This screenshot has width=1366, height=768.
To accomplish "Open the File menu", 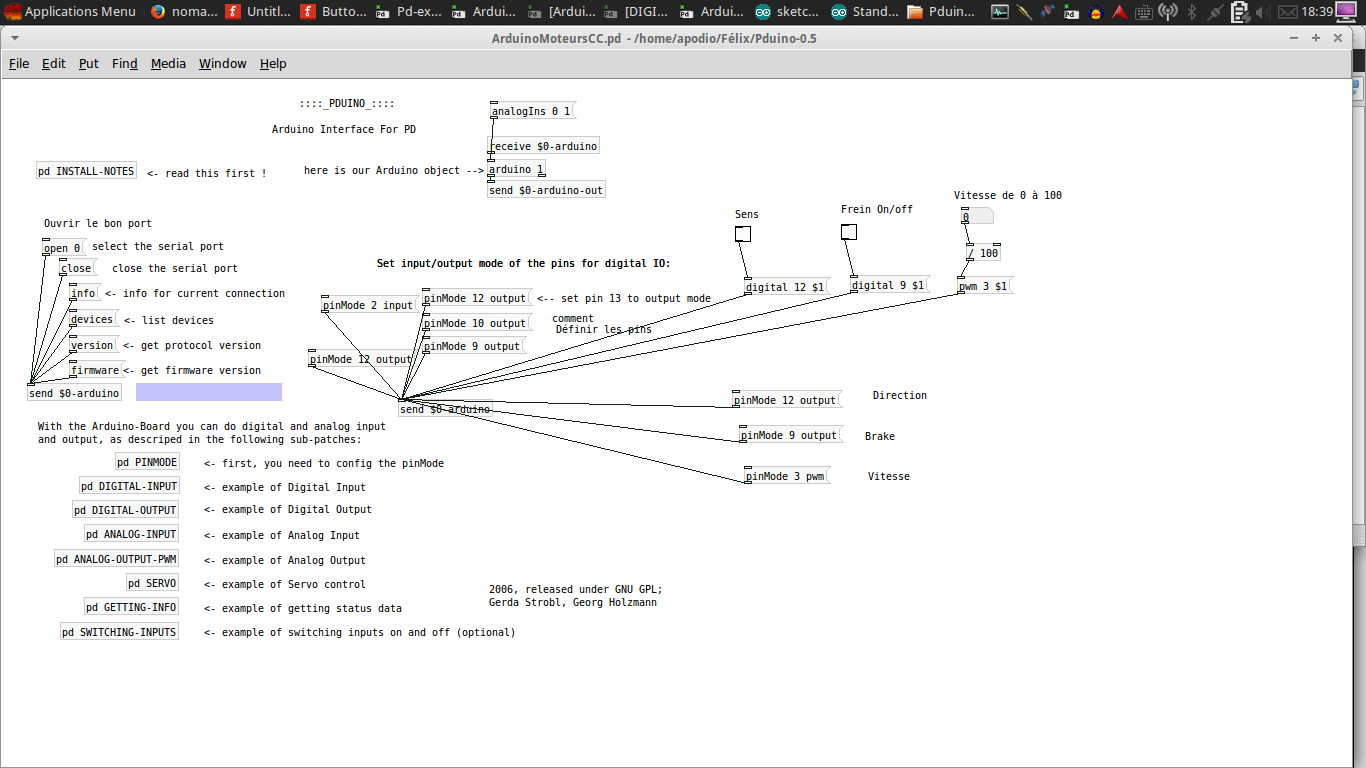I will 19,63.
